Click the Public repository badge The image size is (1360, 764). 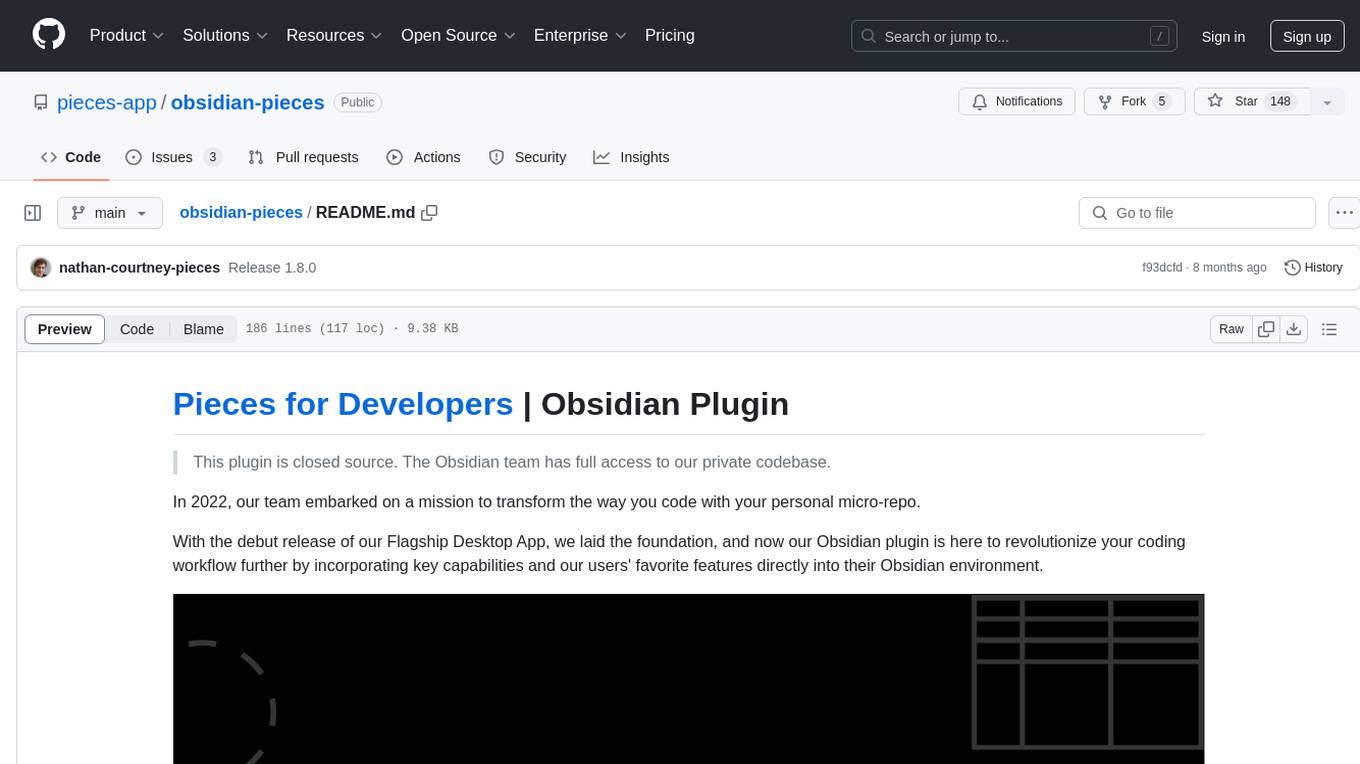(x=357, y=102)
